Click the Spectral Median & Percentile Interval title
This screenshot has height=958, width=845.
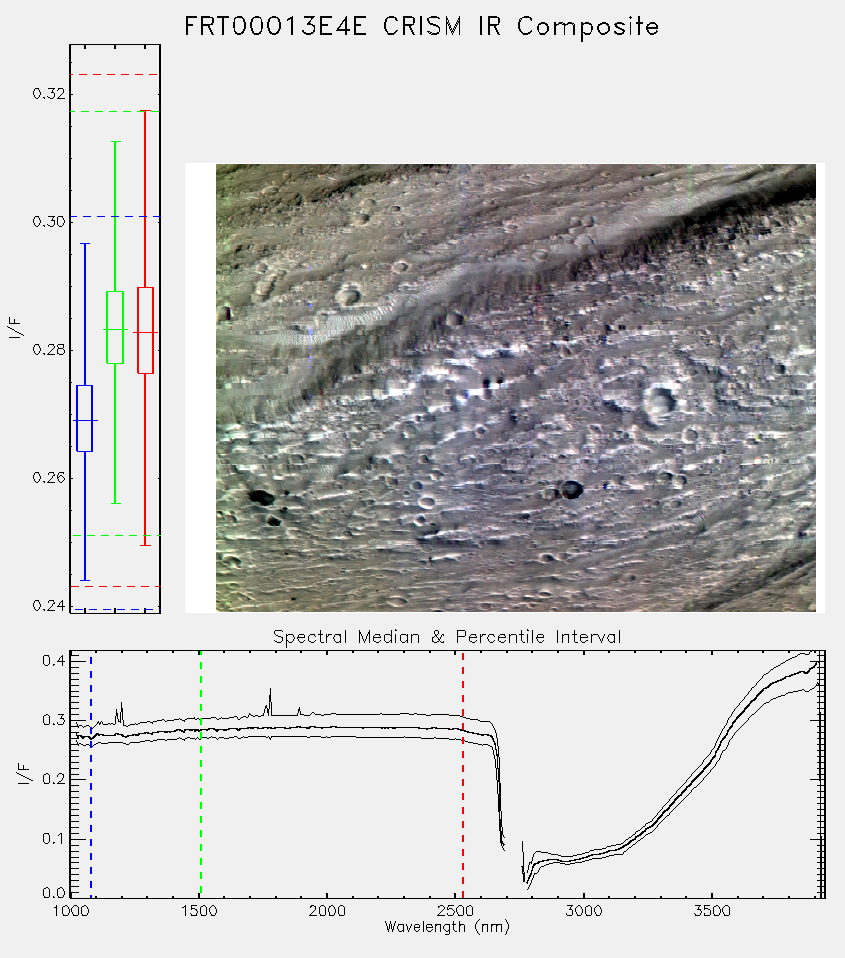tap(447, 637)
